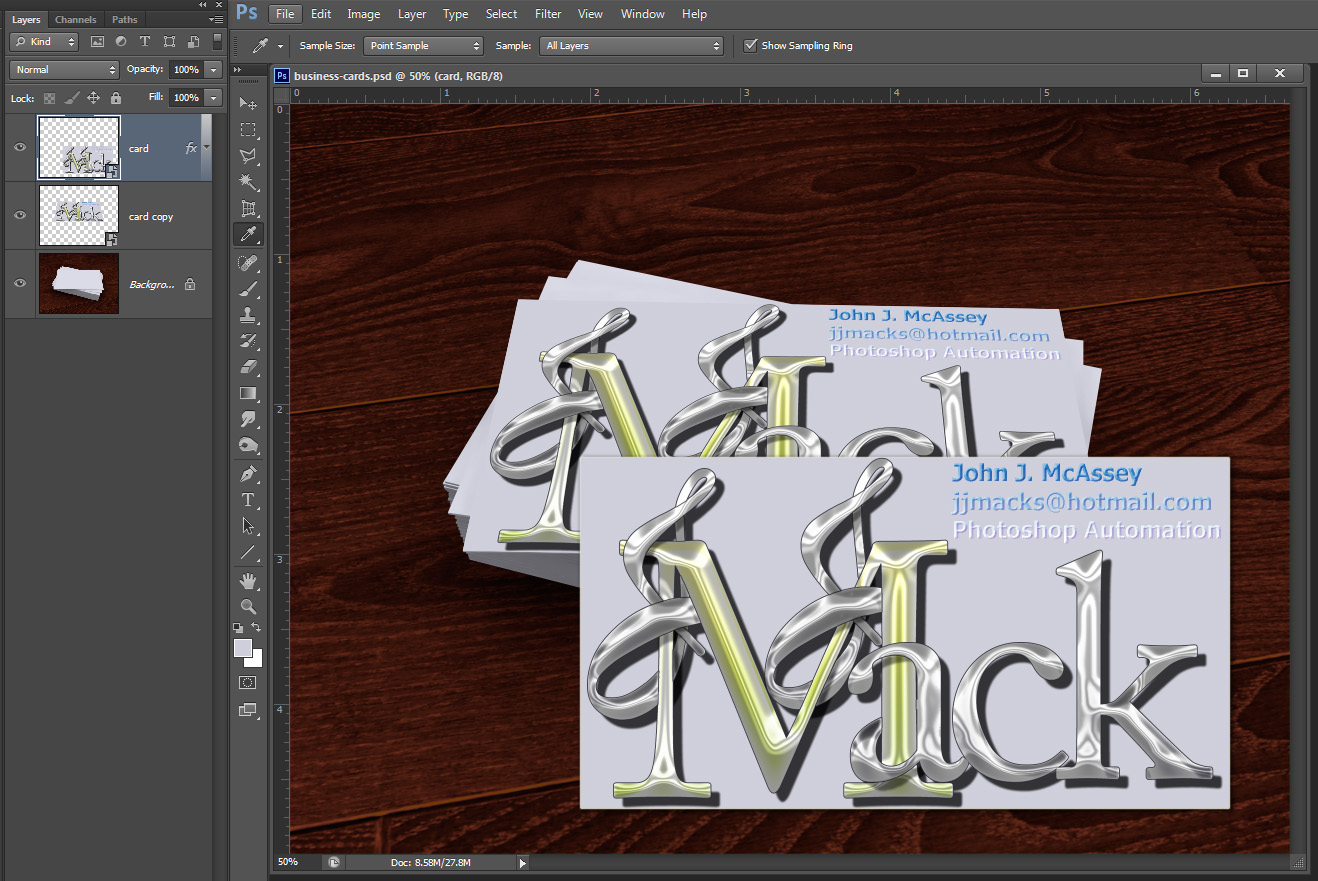Switch foreground and background colors

257,627
